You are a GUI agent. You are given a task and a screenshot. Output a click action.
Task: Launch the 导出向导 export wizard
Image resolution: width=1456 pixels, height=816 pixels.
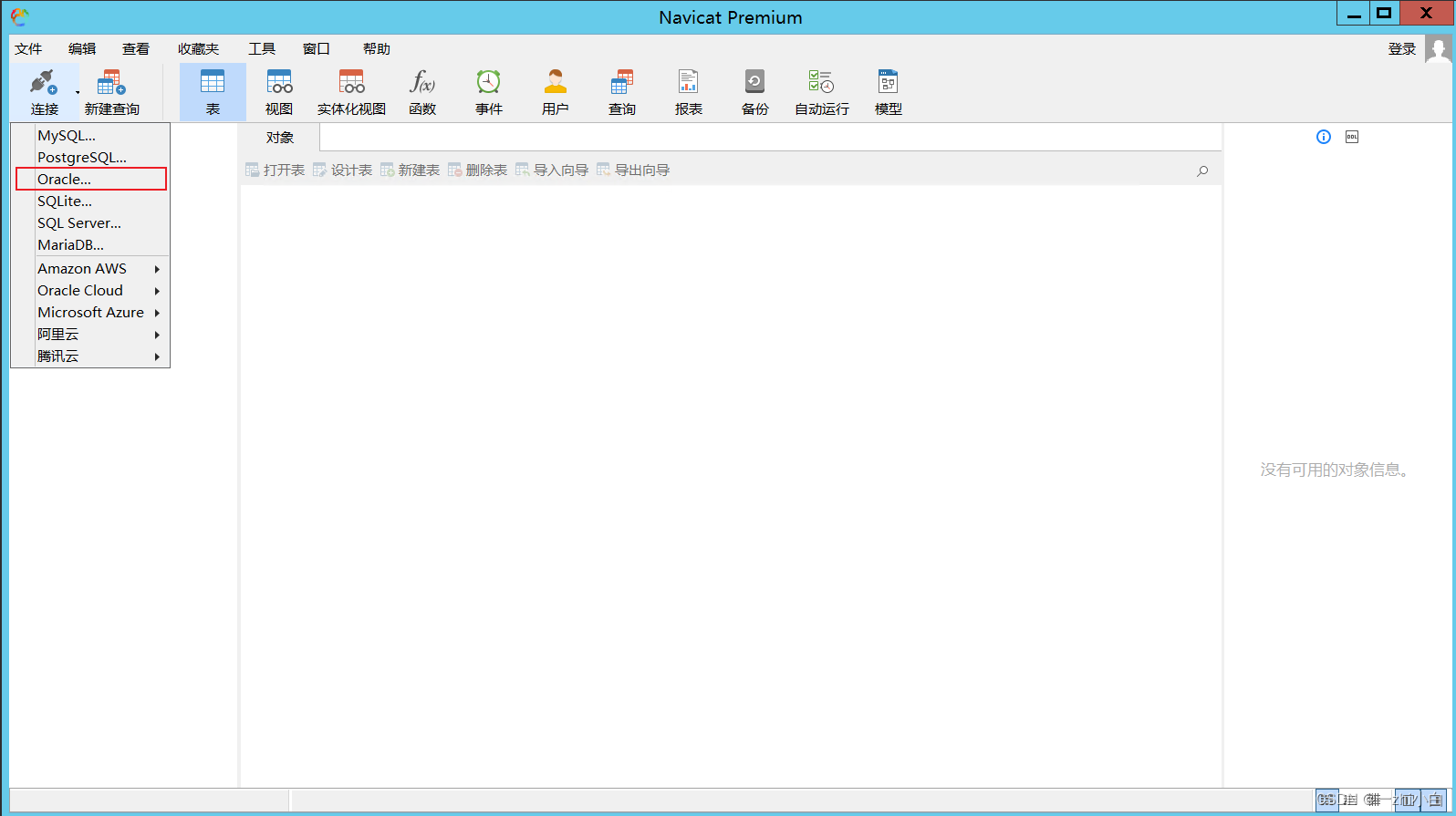coord(633,170)
